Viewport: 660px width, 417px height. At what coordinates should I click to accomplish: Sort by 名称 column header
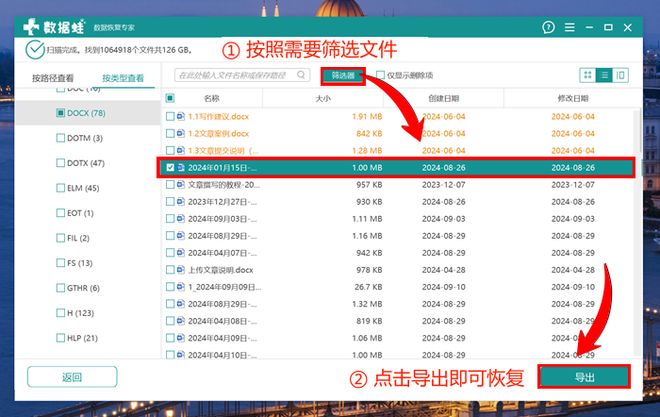[212, 98]
